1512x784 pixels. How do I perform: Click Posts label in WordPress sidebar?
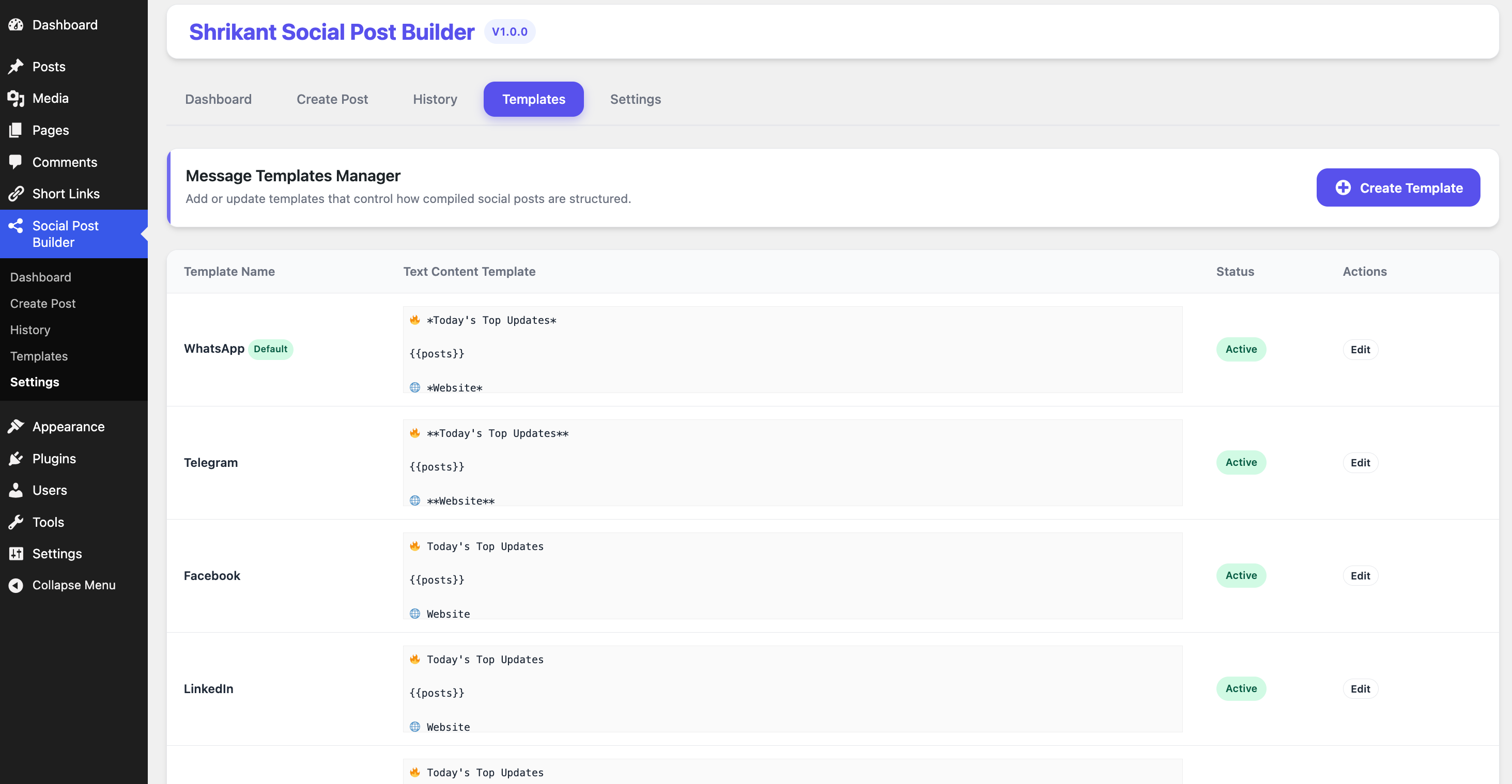tap(49, 67)
